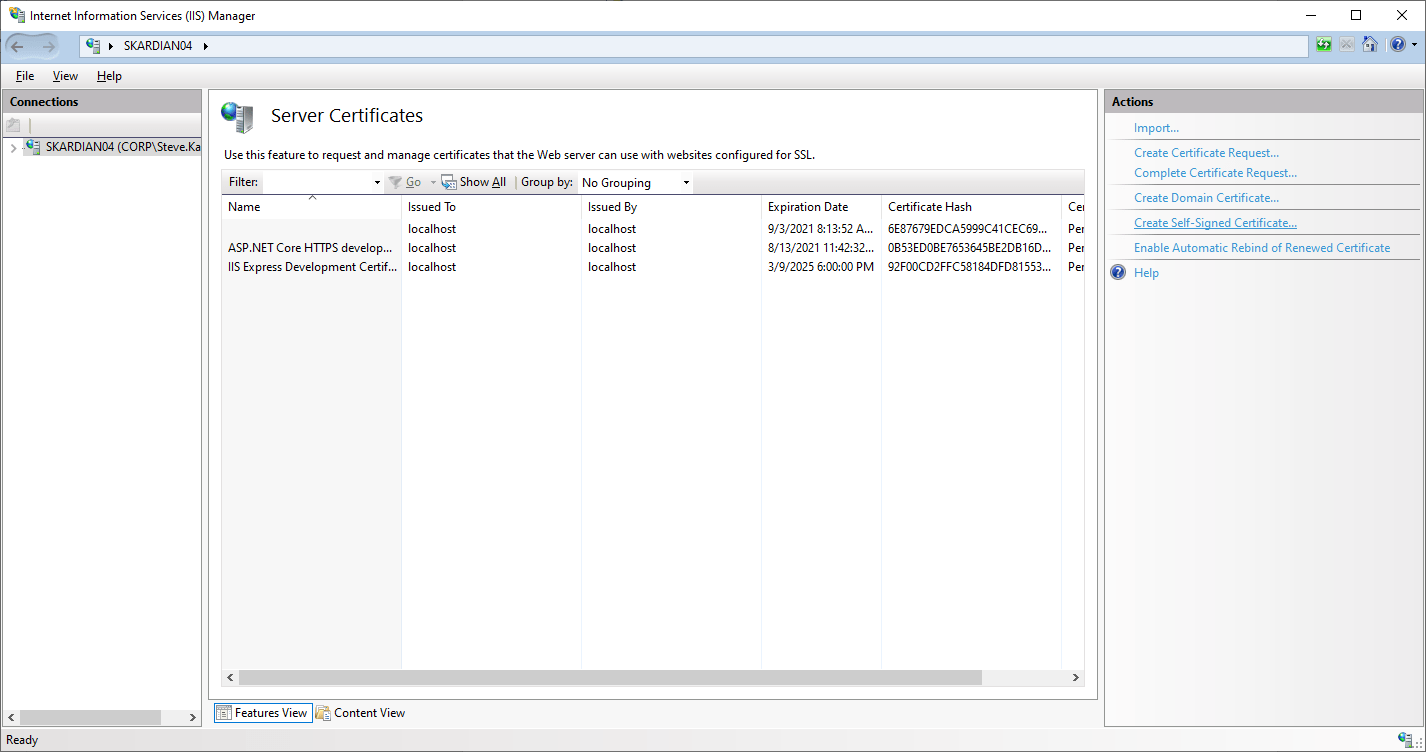Click Create Domain Certificate... link

point(1206,198)
